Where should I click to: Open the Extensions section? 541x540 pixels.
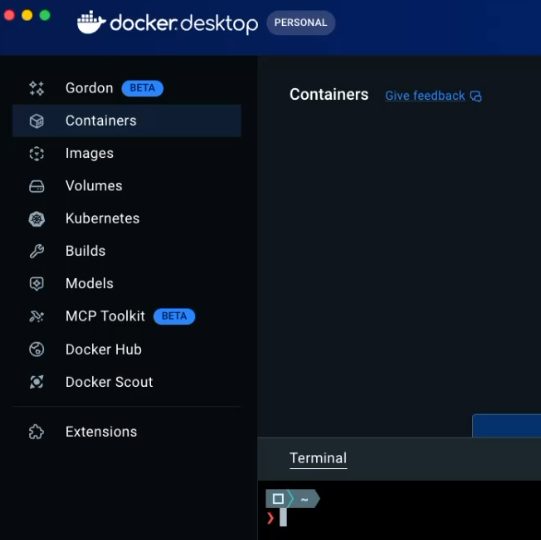coord(127,432)
